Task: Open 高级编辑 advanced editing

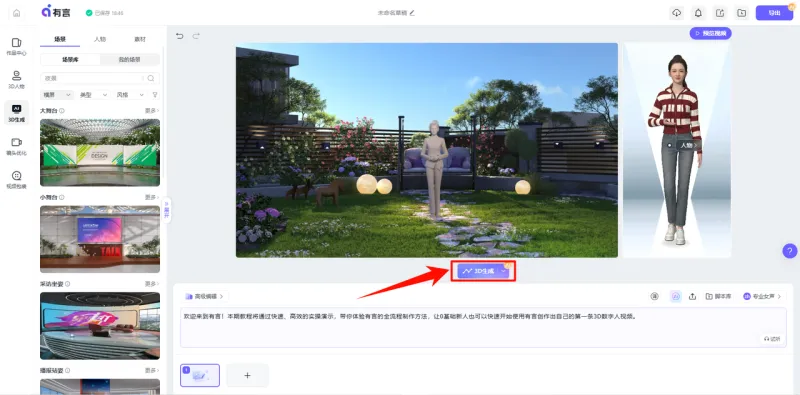Action: (x=204, y=296)
